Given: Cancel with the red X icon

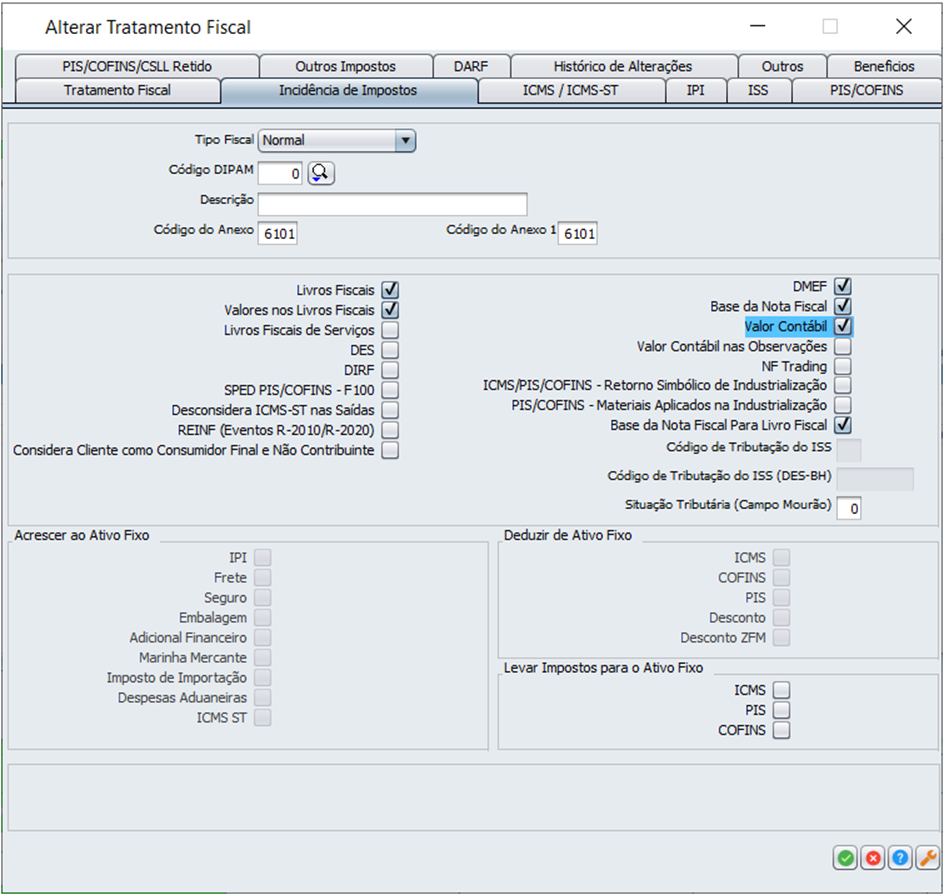Looking at the screenshot, I should tap(873, 858).
